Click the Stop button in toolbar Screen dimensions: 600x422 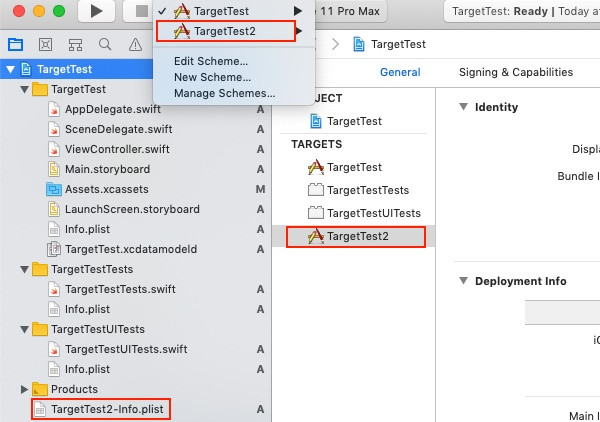(x=140, y=11)
